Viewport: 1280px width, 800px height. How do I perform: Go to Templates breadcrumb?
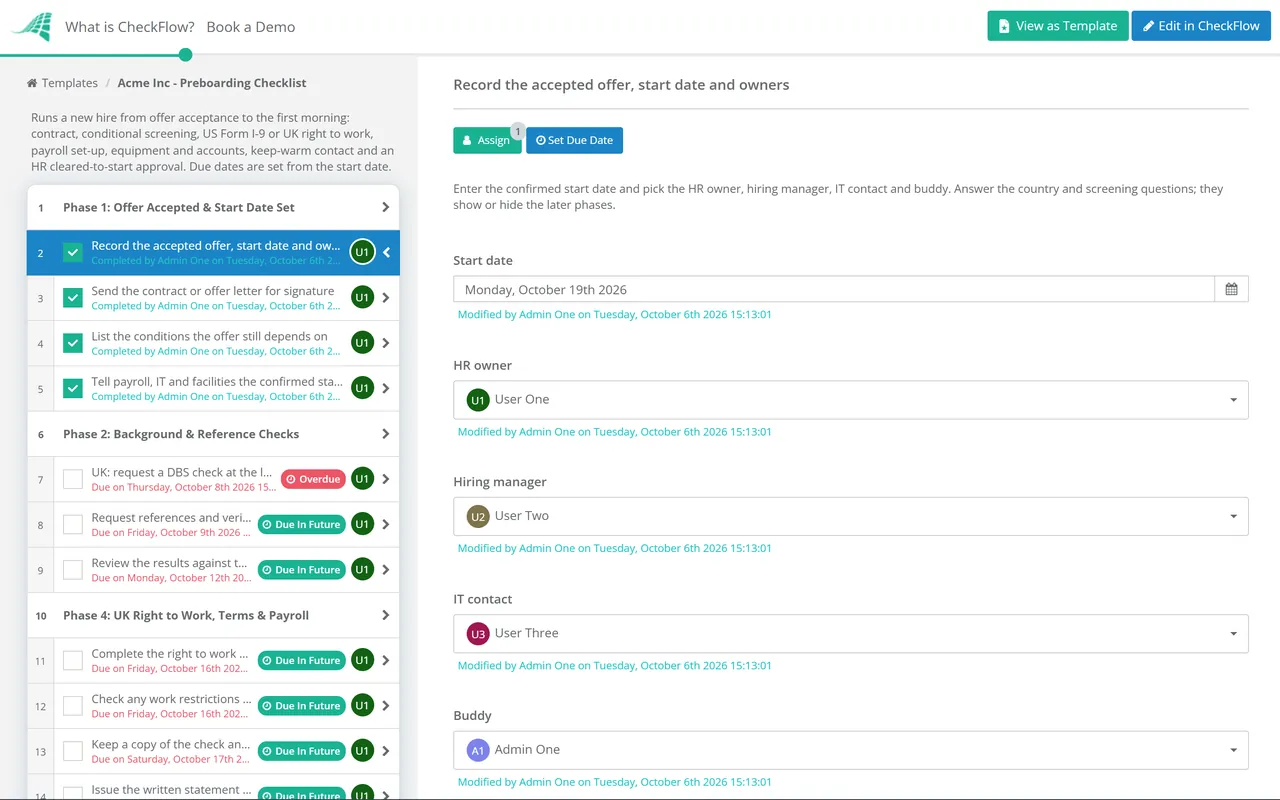click(x=70, y=83)
